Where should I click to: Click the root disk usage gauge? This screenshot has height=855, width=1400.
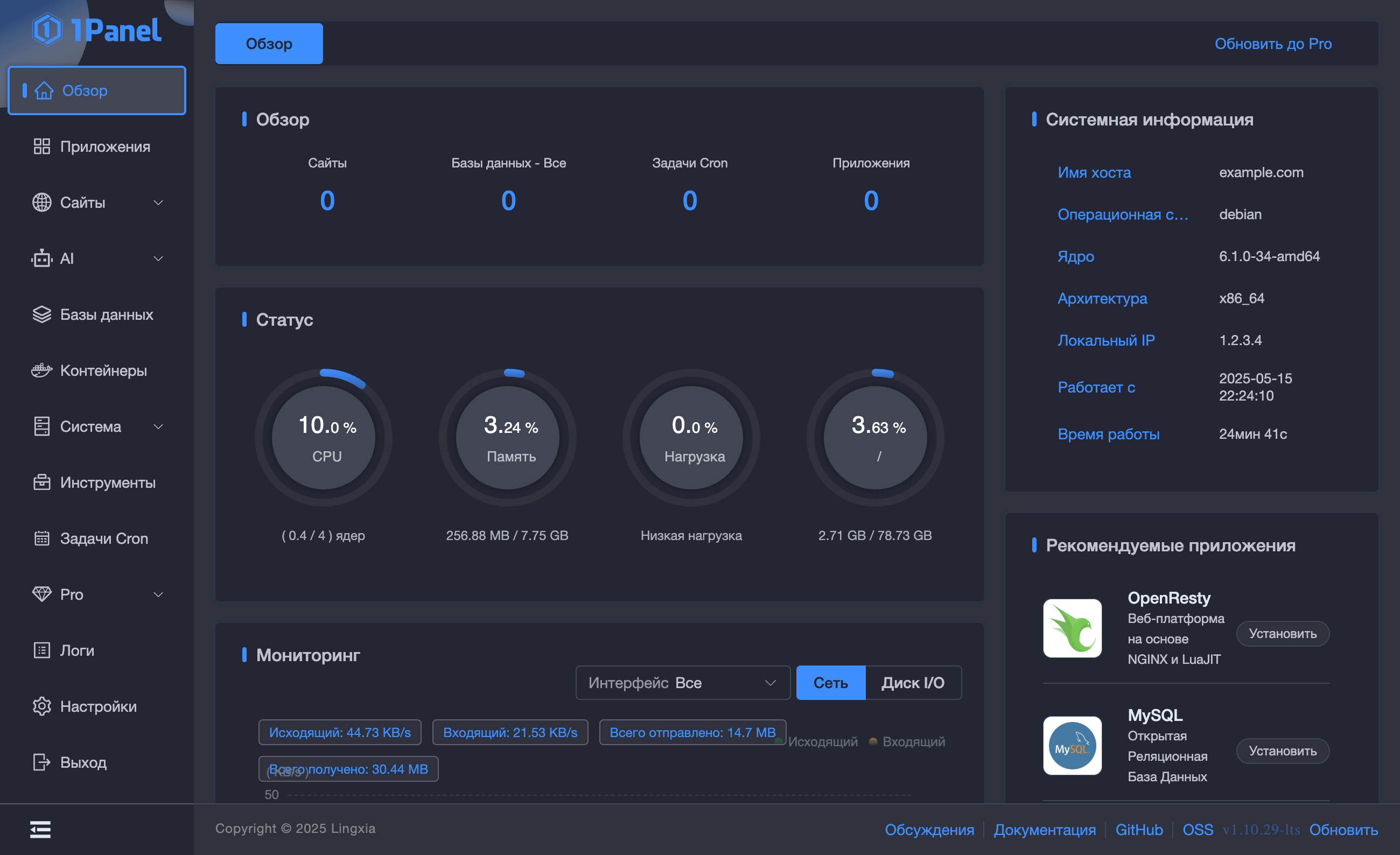tap(876, 437)
